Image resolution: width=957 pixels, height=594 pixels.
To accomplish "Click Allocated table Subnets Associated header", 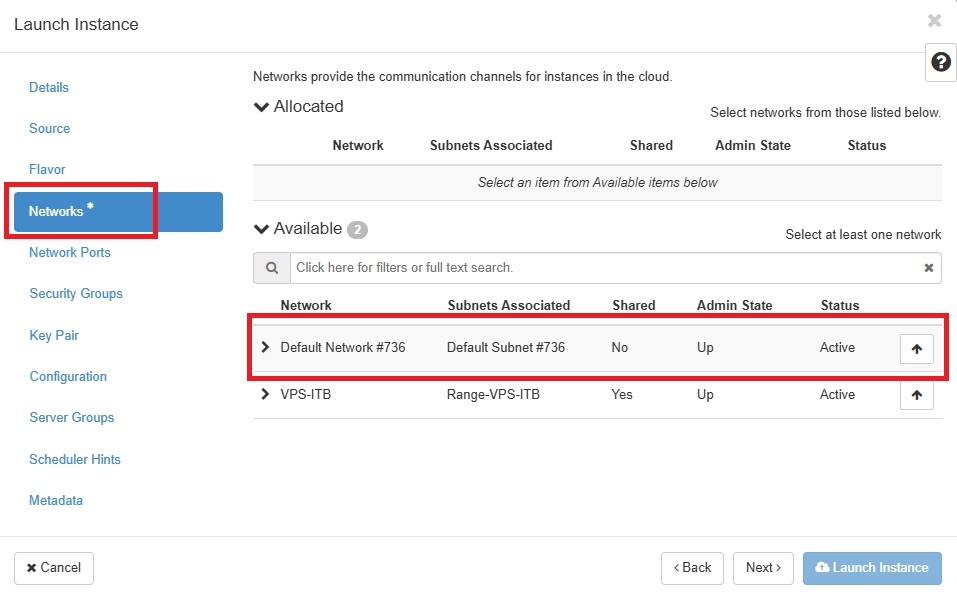I will click(x=491, y=145).
